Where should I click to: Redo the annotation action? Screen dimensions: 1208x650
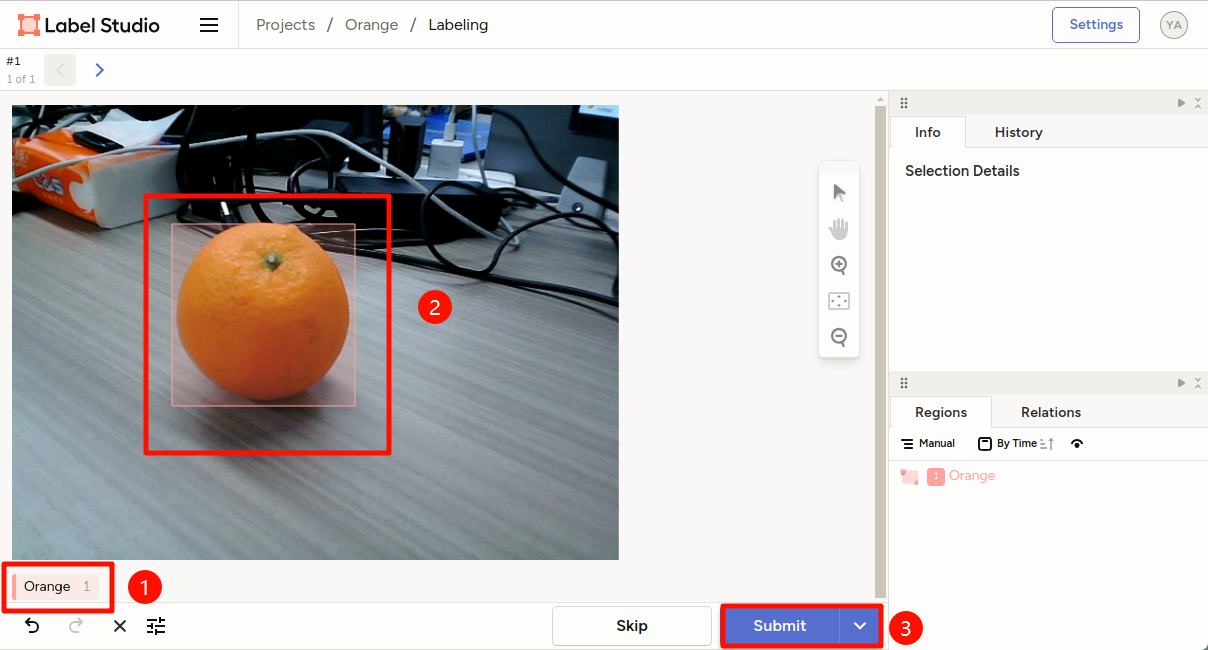pyautogui.click(x=76, y=626)
